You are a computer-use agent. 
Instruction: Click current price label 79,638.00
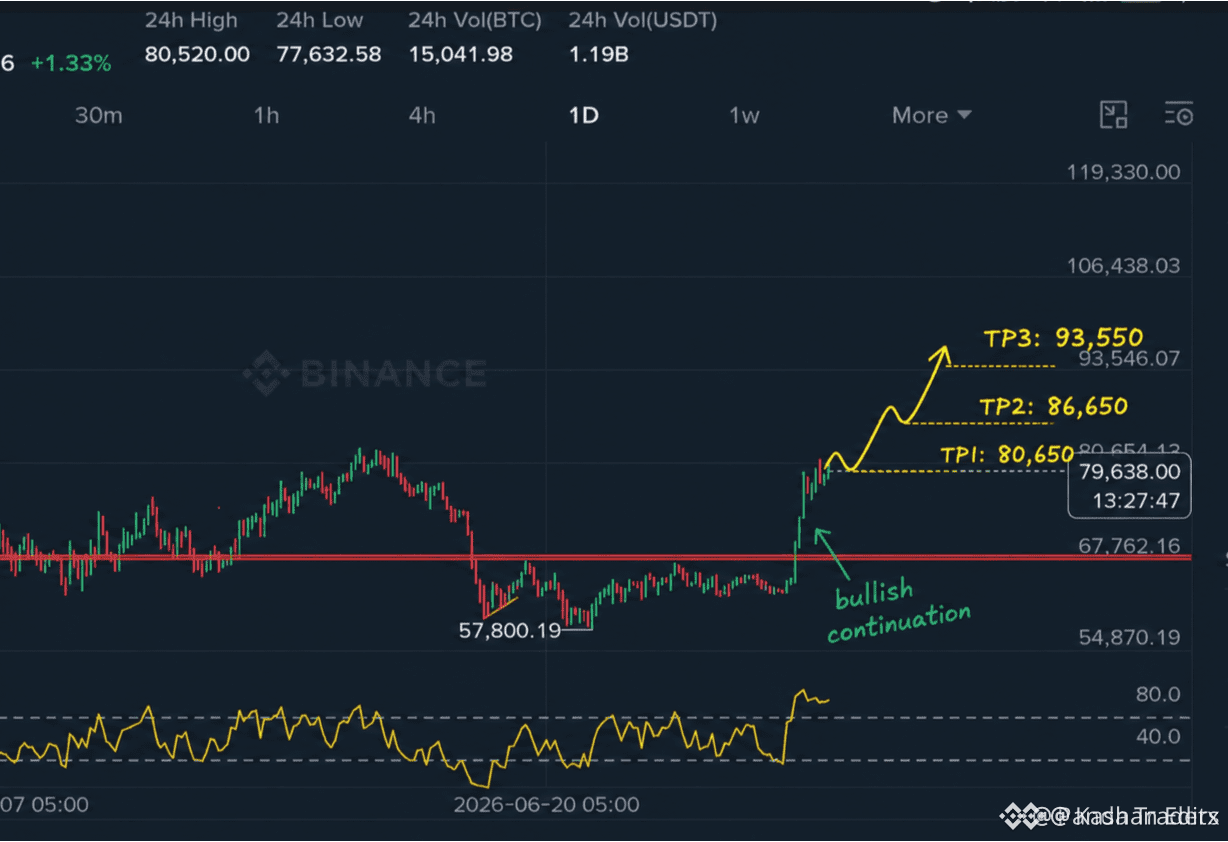tap(1130, 472)
